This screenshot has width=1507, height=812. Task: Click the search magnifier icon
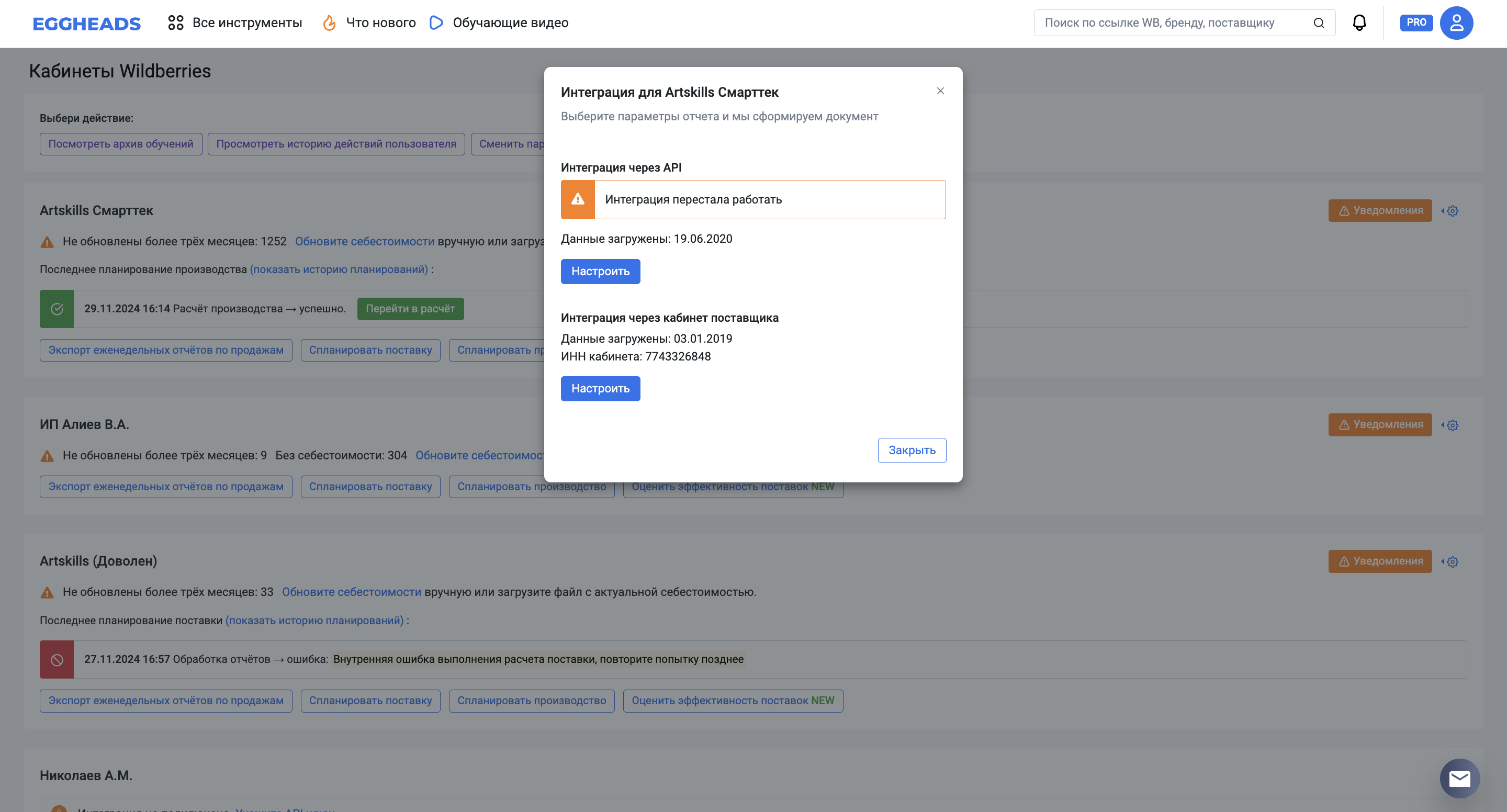click(1319, 23)
